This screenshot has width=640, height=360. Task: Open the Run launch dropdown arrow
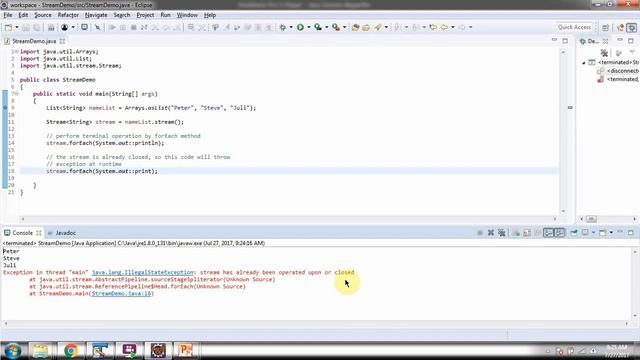point(309,27)
